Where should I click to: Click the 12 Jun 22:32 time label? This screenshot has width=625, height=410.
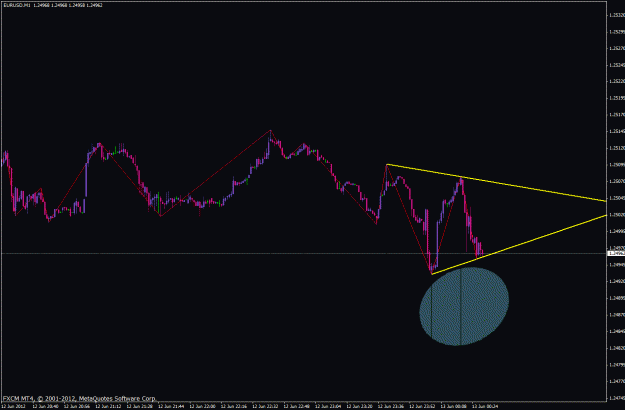[x=265, y=406]
